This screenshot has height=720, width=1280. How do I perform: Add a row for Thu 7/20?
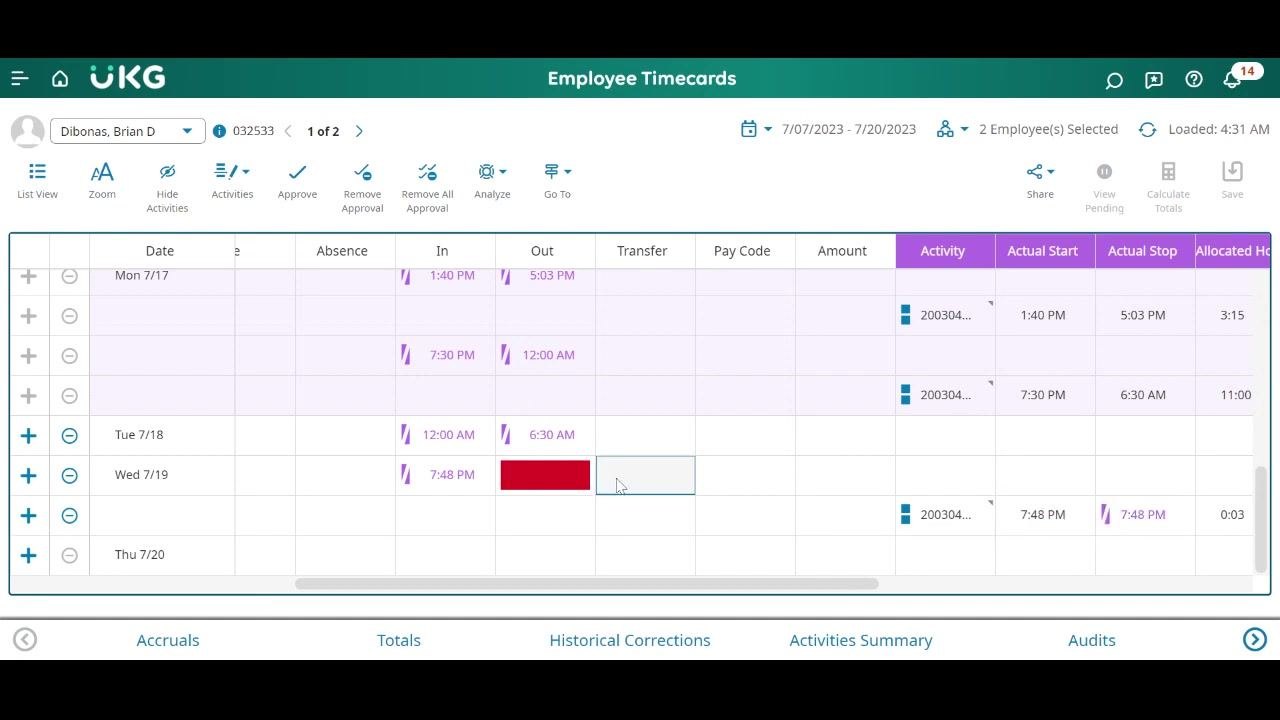point(28,555)
